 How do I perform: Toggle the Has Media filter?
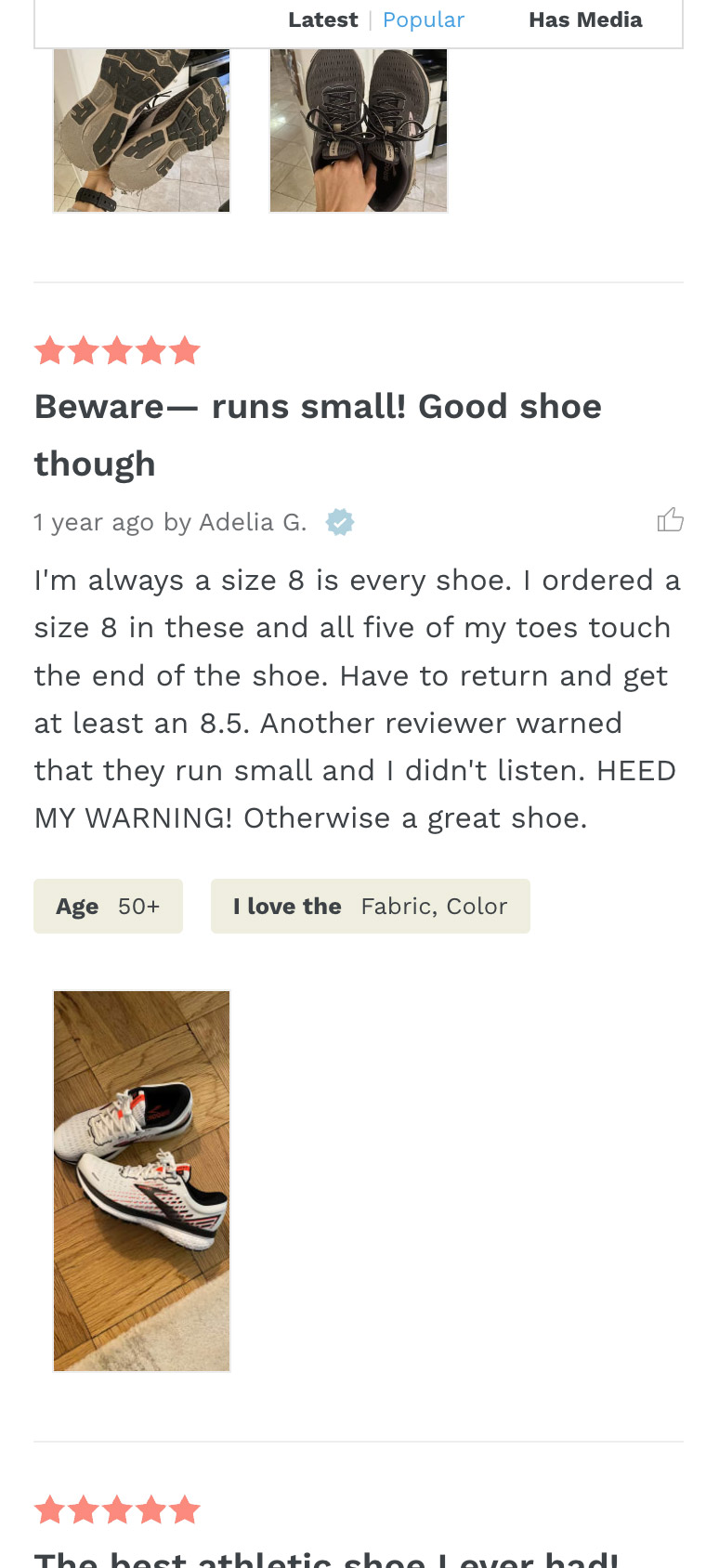click(585, 20)
